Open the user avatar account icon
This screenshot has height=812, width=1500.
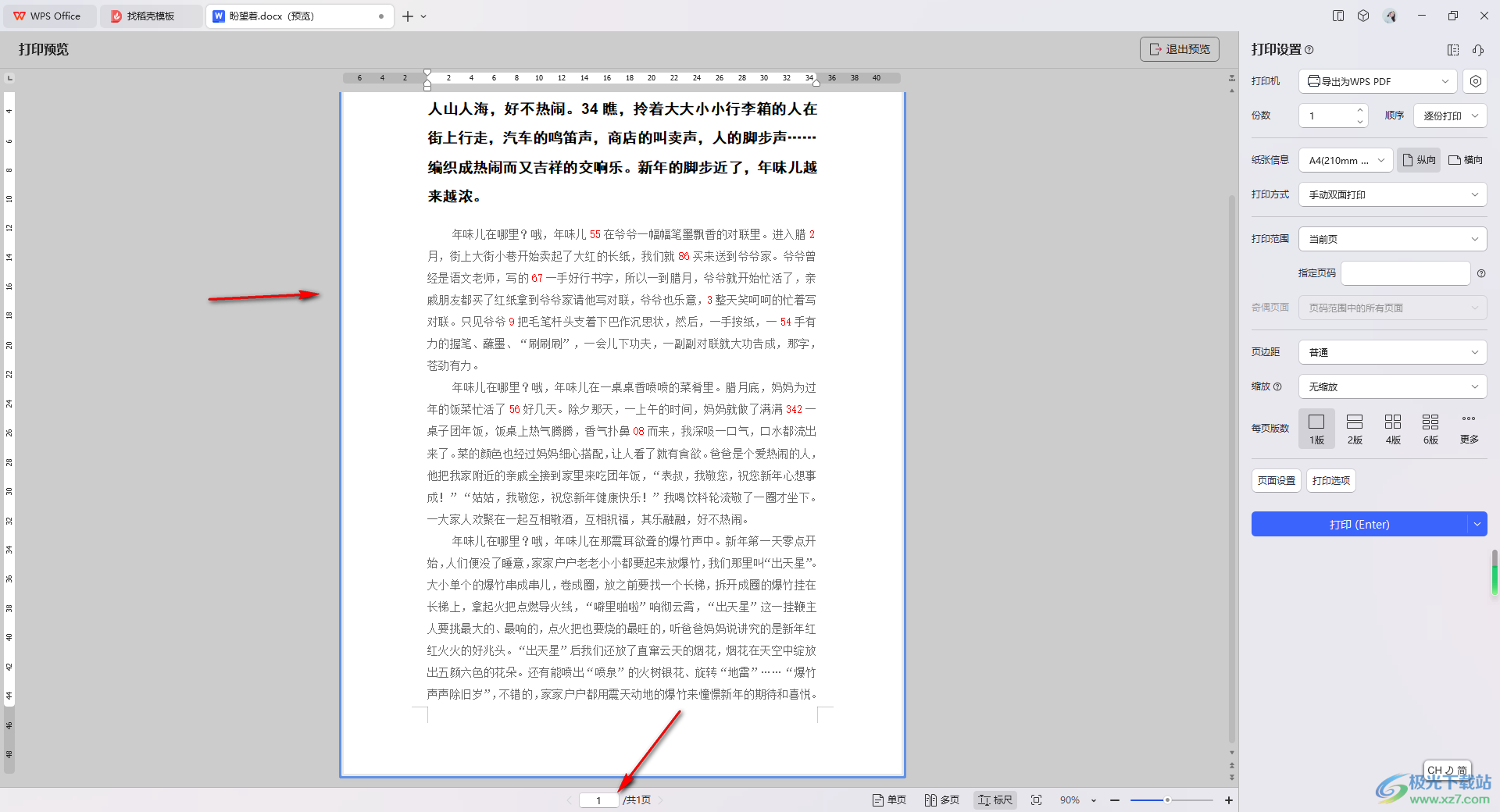click(x=1390, y=16)
